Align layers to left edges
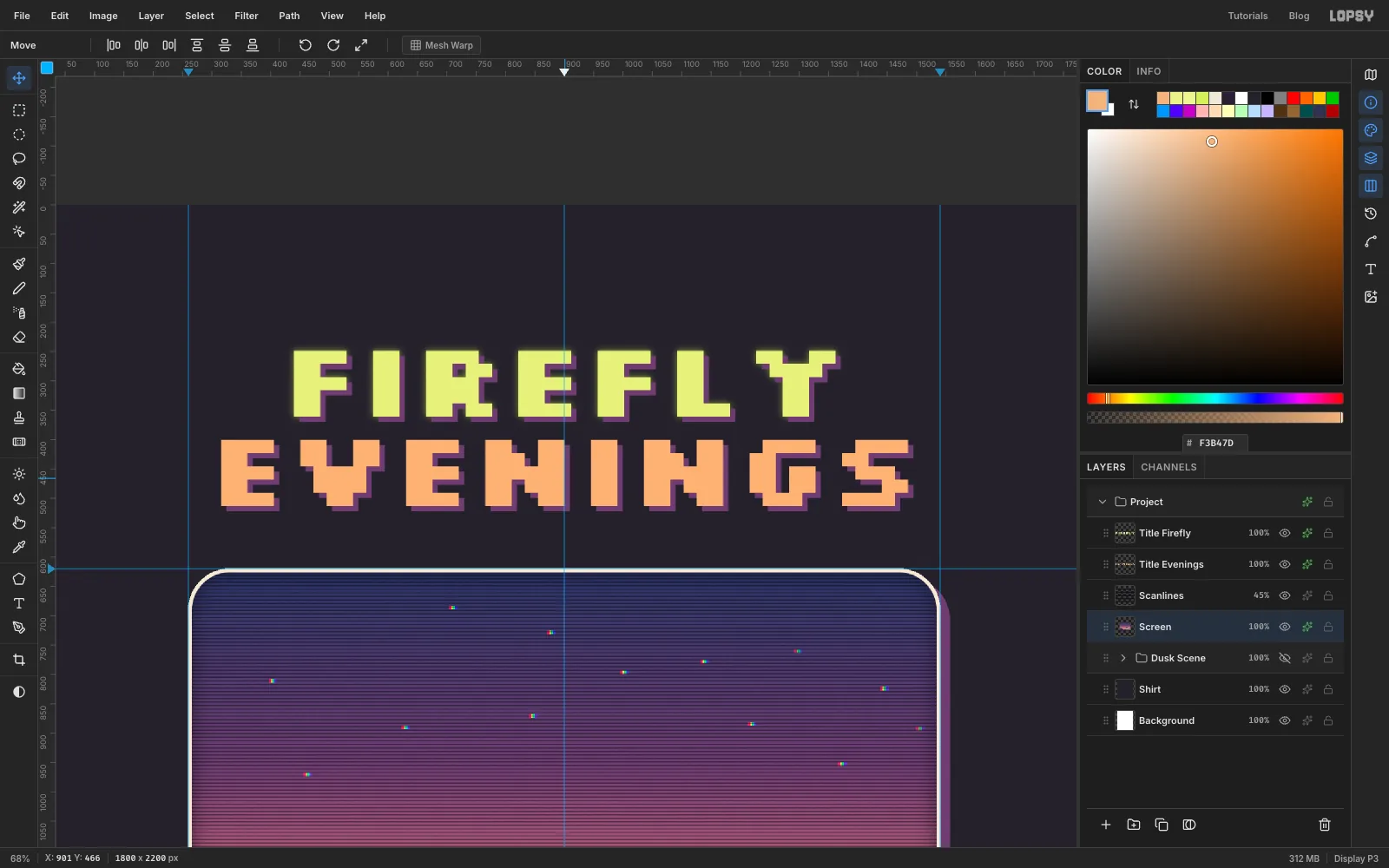Image resolution: width=1389 pixels, height=868 pixels. point(114,45)
